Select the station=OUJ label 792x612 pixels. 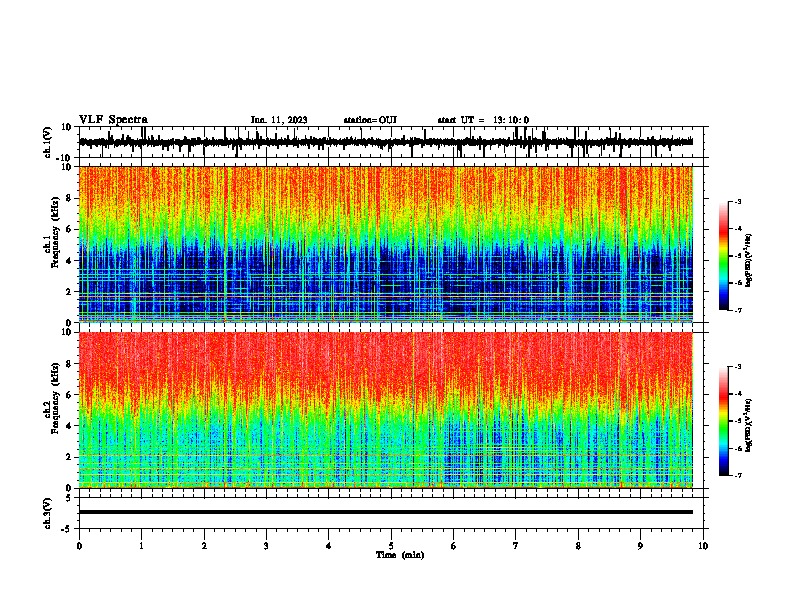(x=370, y=120)
